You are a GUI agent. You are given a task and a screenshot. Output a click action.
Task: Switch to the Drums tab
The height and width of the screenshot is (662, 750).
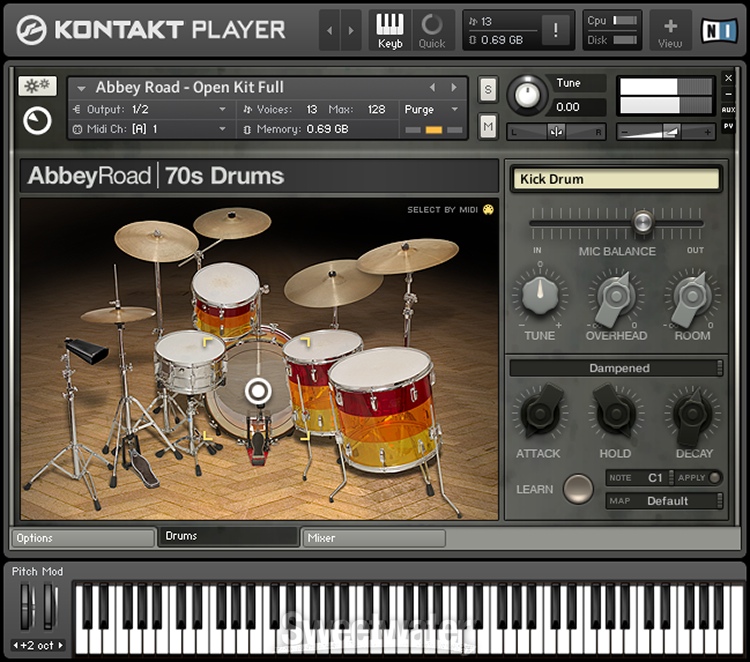click(229, 536)
